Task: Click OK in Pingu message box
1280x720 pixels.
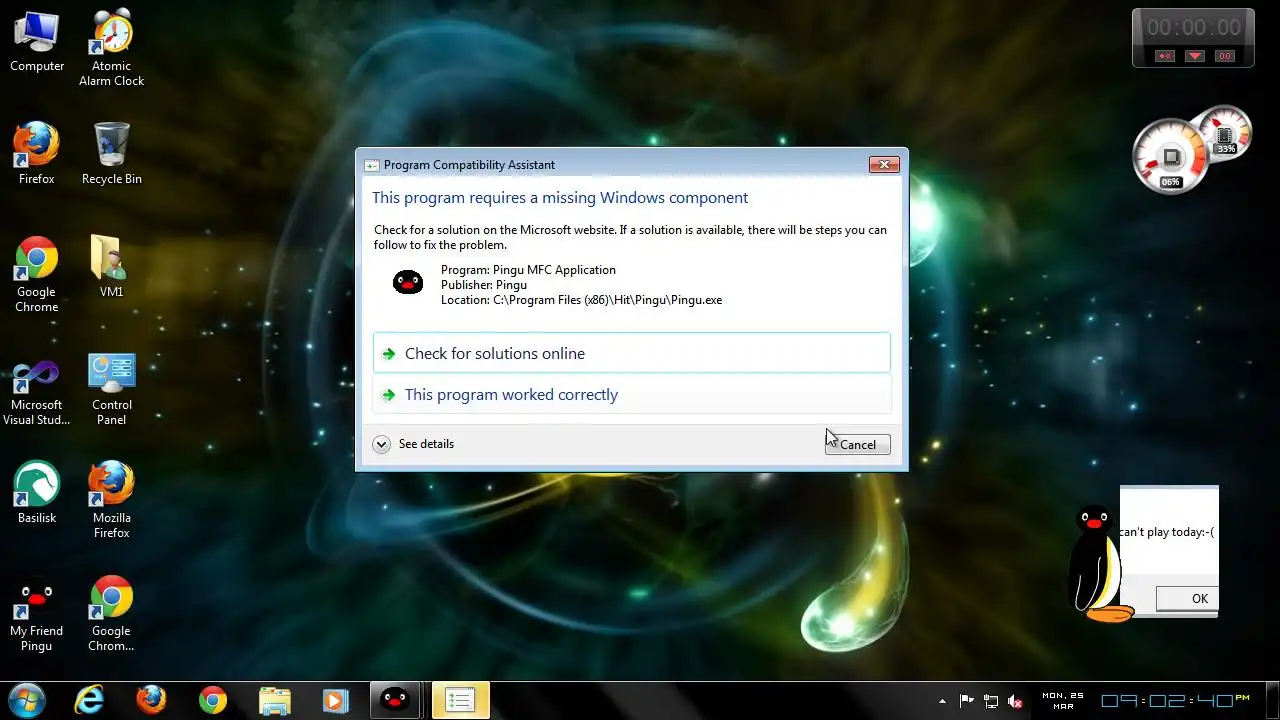Action: pos(1187,599)
